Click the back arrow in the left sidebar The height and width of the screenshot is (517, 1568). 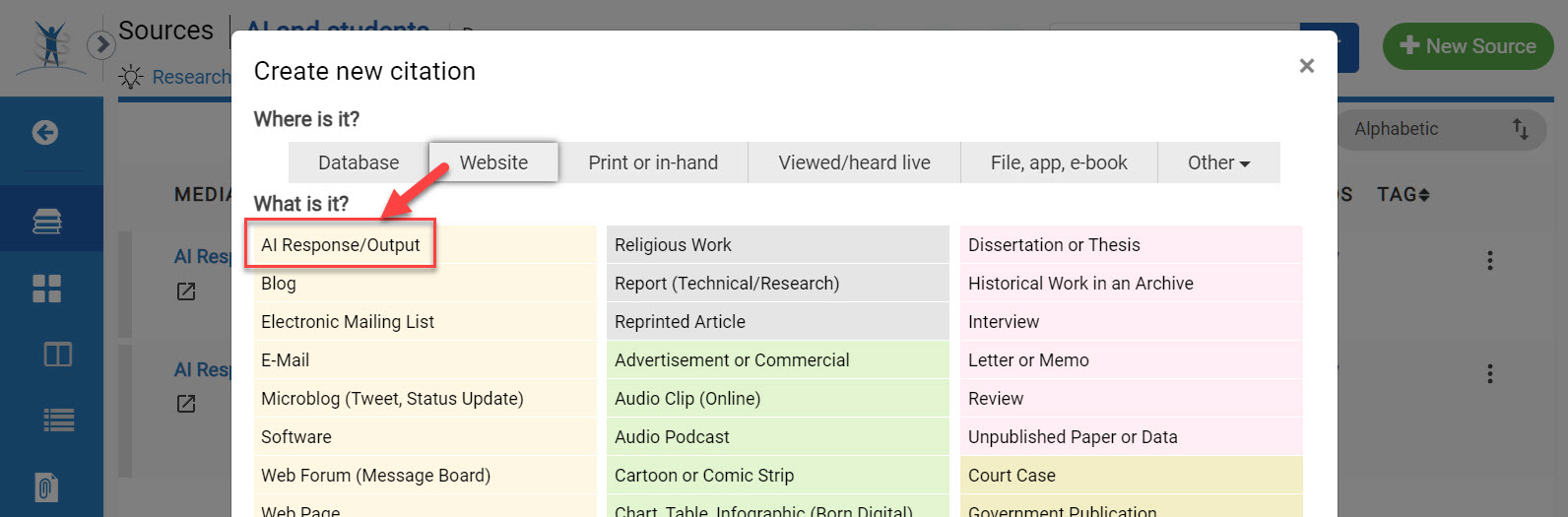point(45,133)
